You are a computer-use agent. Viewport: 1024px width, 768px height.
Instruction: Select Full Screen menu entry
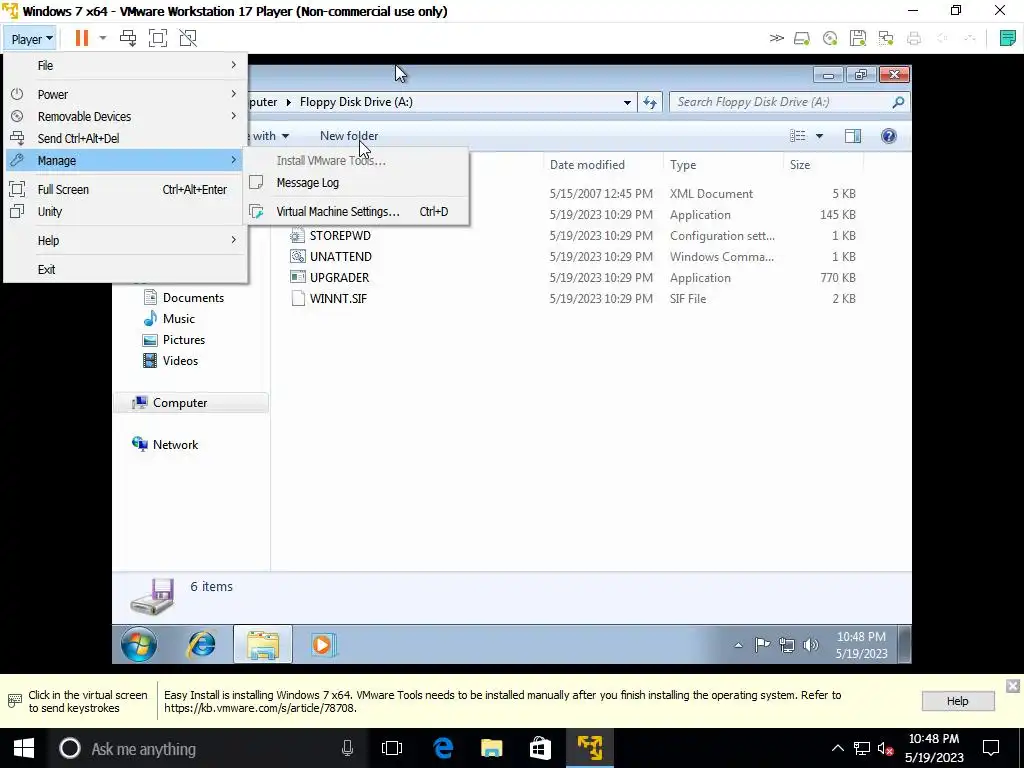pos(125,189)
